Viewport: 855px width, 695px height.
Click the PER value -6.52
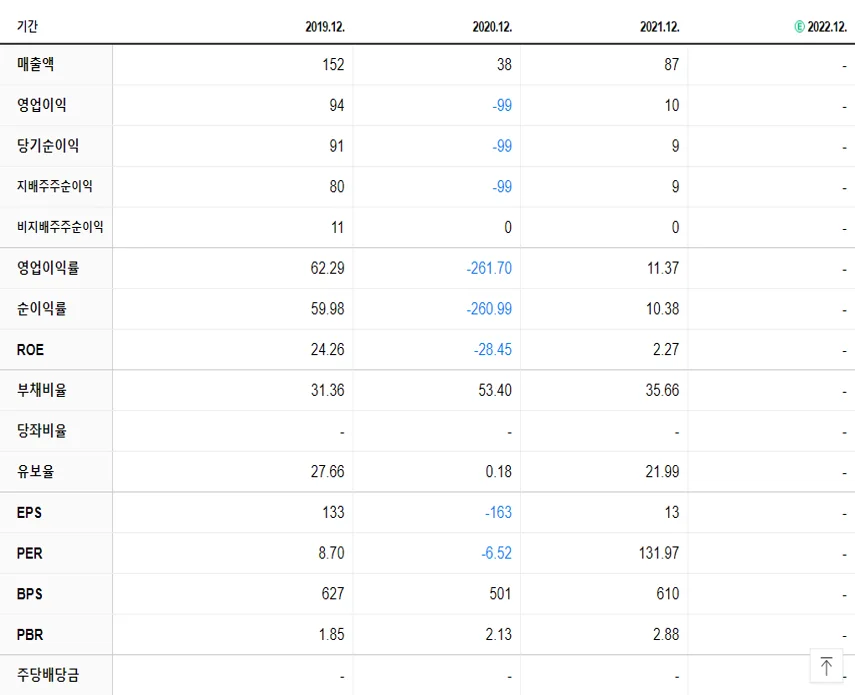[497, 553]
